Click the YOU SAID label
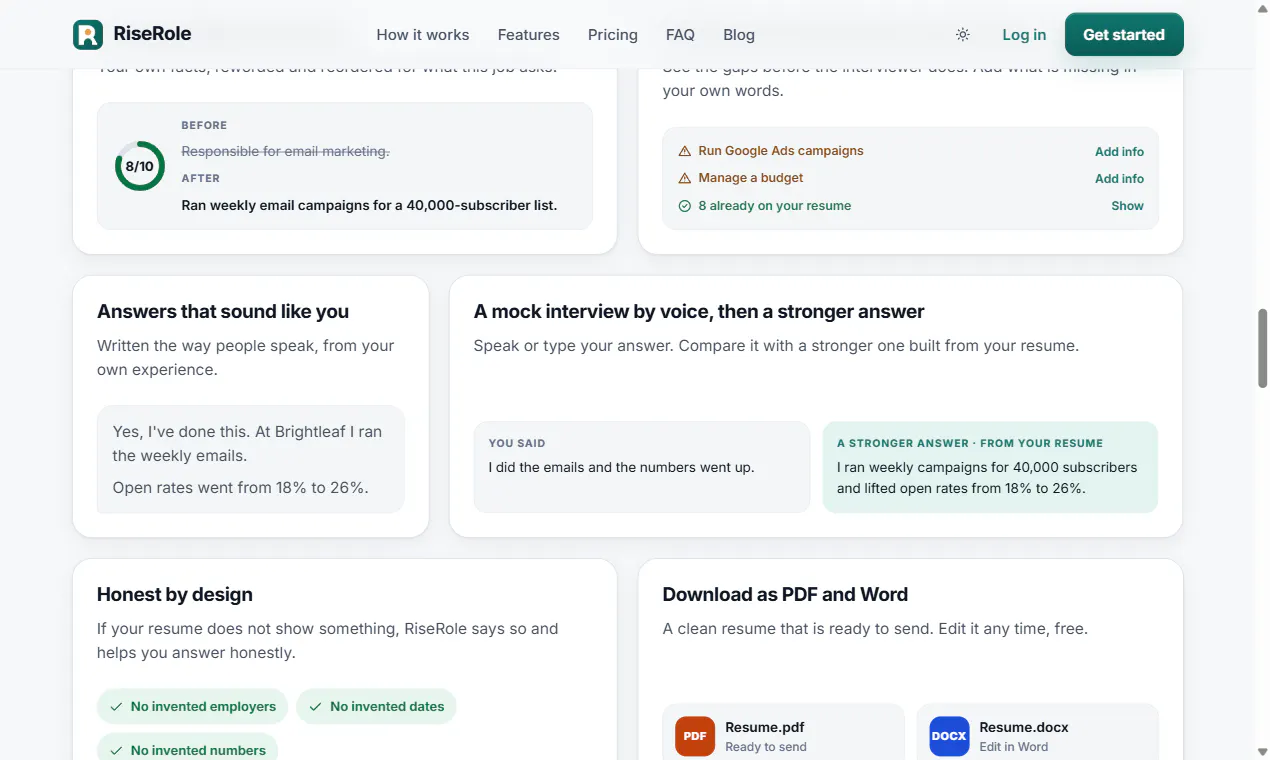Screen dimensions: 1270x760 click(x=517, y=443)
